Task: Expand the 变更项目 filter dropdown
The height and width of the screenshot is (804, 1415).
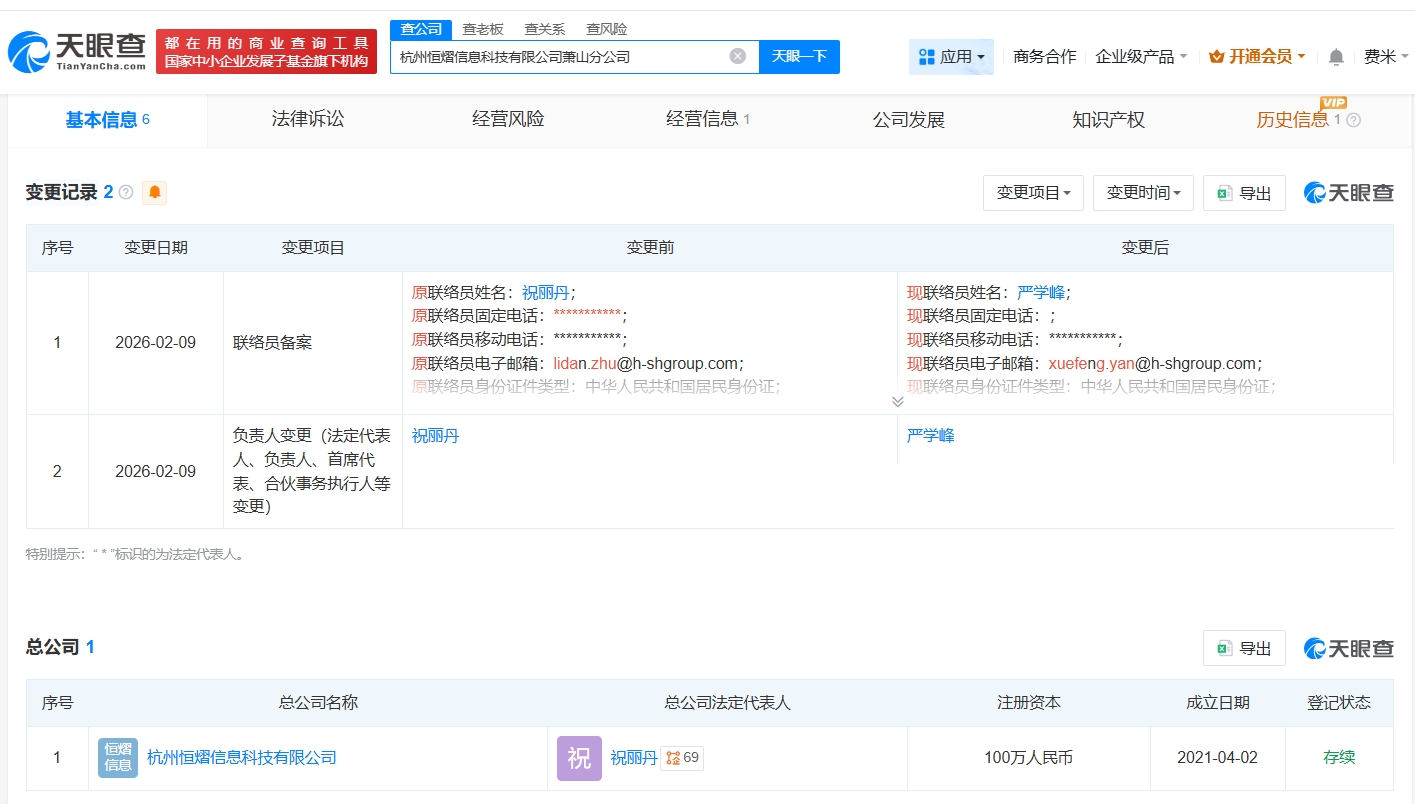Action: click(x=1033, y=193)
